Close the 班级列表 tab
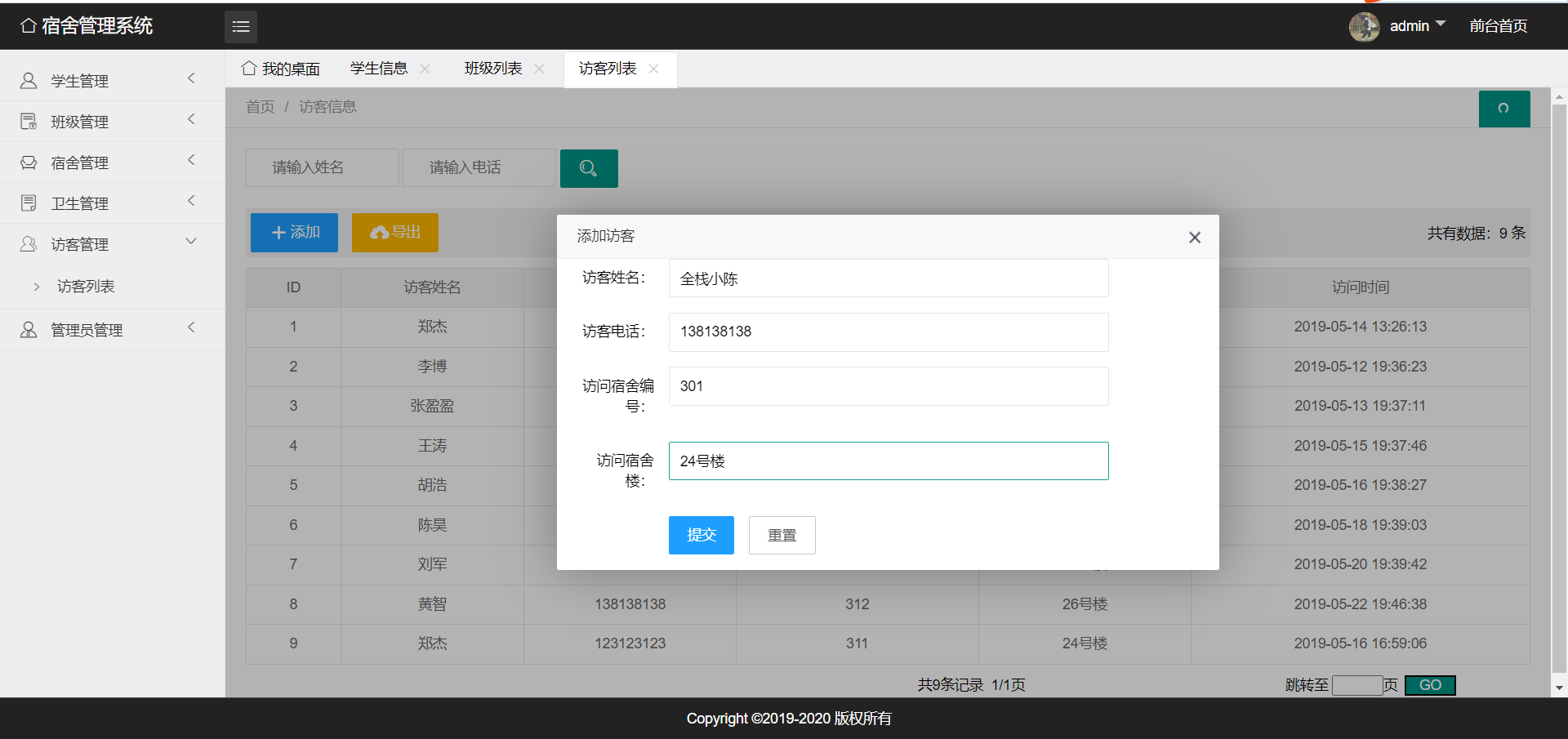1568x739 pixels. [x=539, y=69]
